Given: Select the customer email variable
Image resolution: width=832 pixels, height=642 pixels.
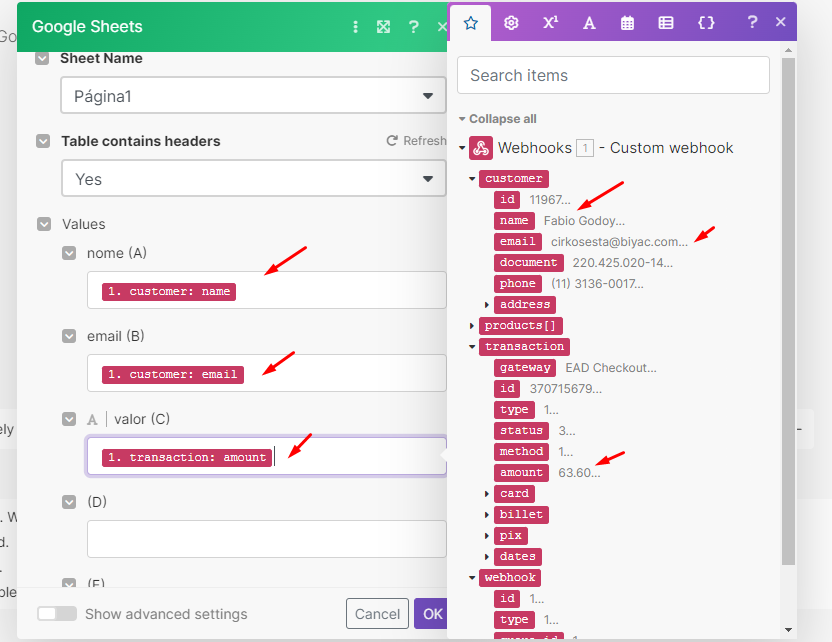Looking at the screenshot, I should (517, 241).
